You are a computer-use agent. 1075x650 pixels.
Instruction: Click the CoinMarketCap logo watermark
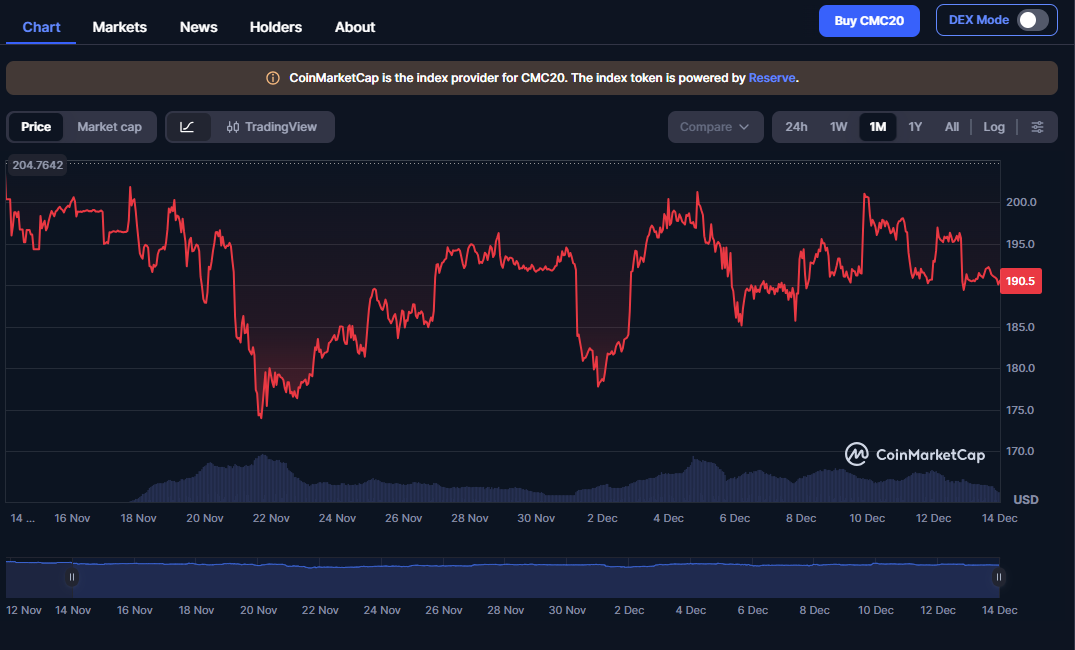coord(915,454)
